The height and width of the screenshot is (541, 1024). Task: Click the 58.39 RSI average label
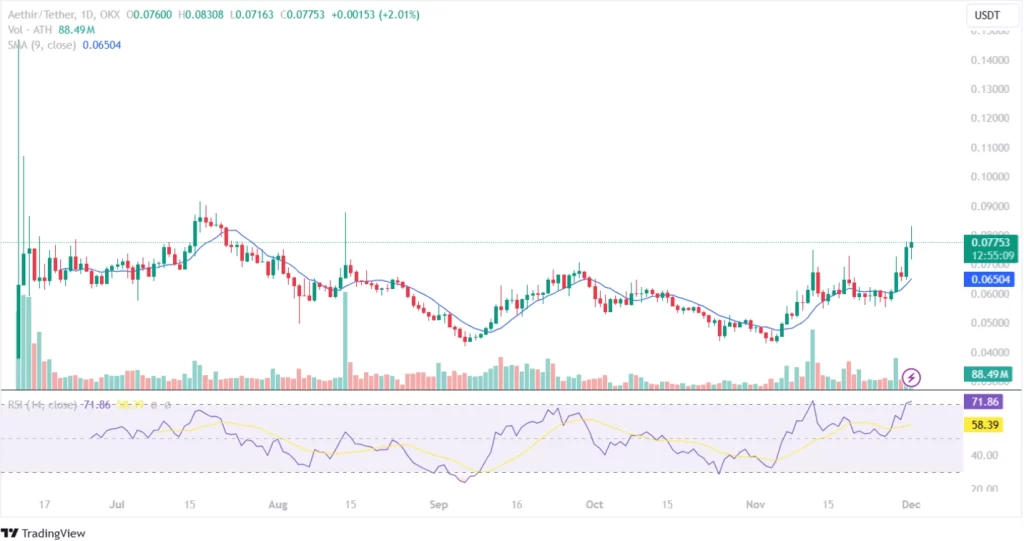tap(984, 425)
